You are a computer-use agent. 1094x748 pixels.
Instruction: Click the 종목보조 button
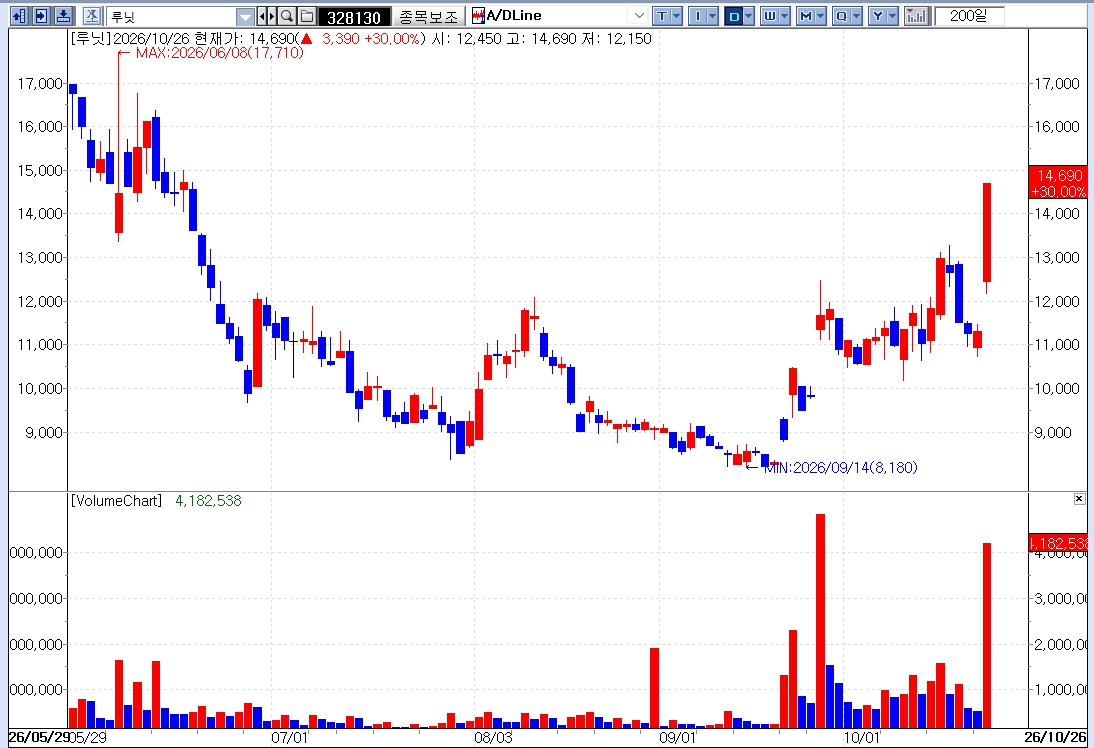(429, 16)
